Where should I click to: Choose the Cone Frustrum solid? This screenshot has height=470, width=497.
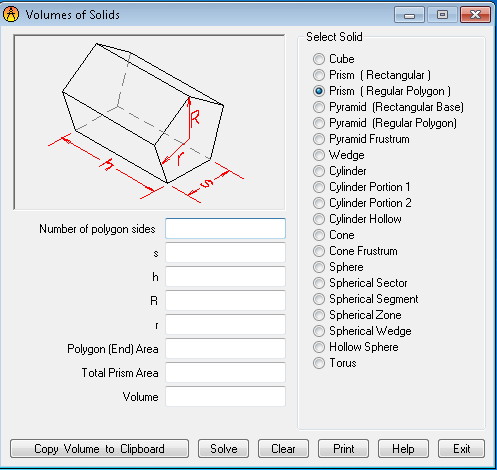coord(319,251)
